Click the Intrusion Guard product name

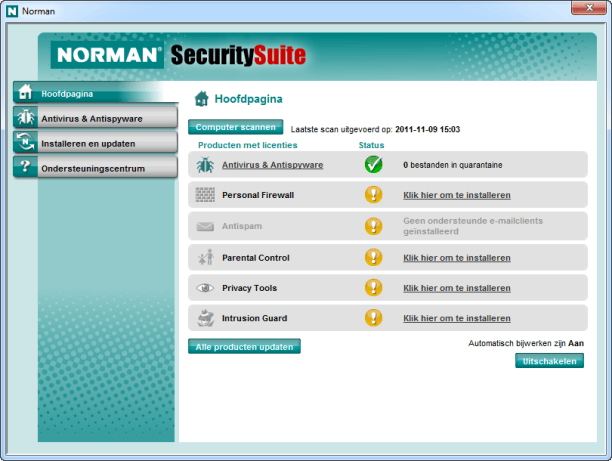coord(254,318)
